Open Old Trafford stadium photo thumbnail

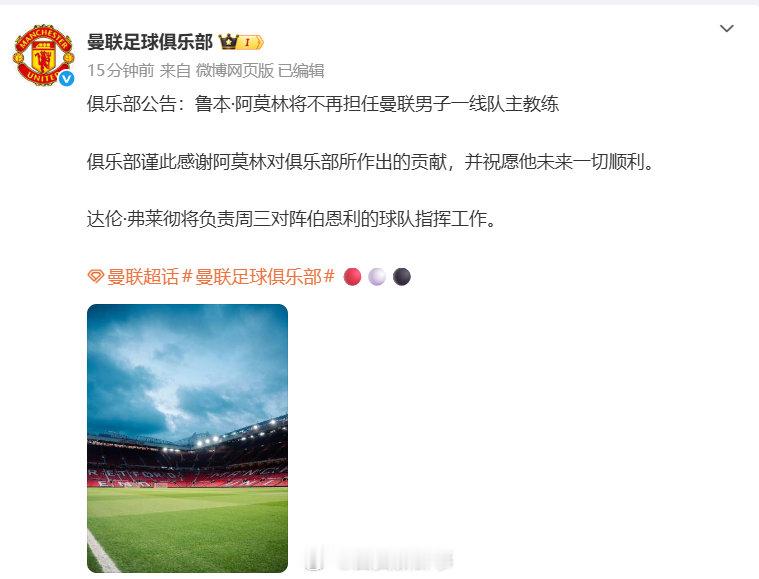tap(187, 438)
